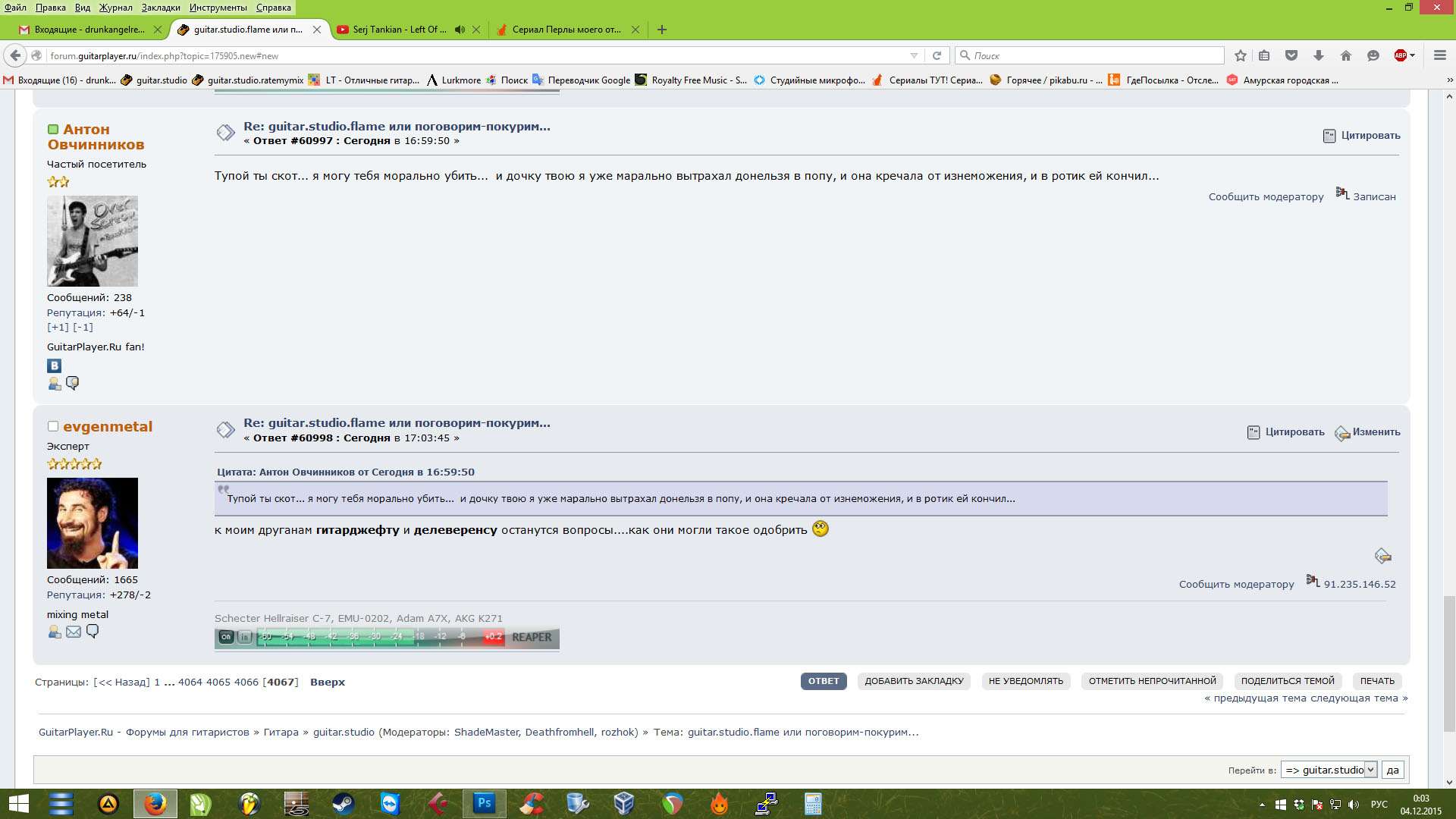Viewport: 1456px width, 819px height.
Task: Reload the page with refresh icon
Action: 937,55
